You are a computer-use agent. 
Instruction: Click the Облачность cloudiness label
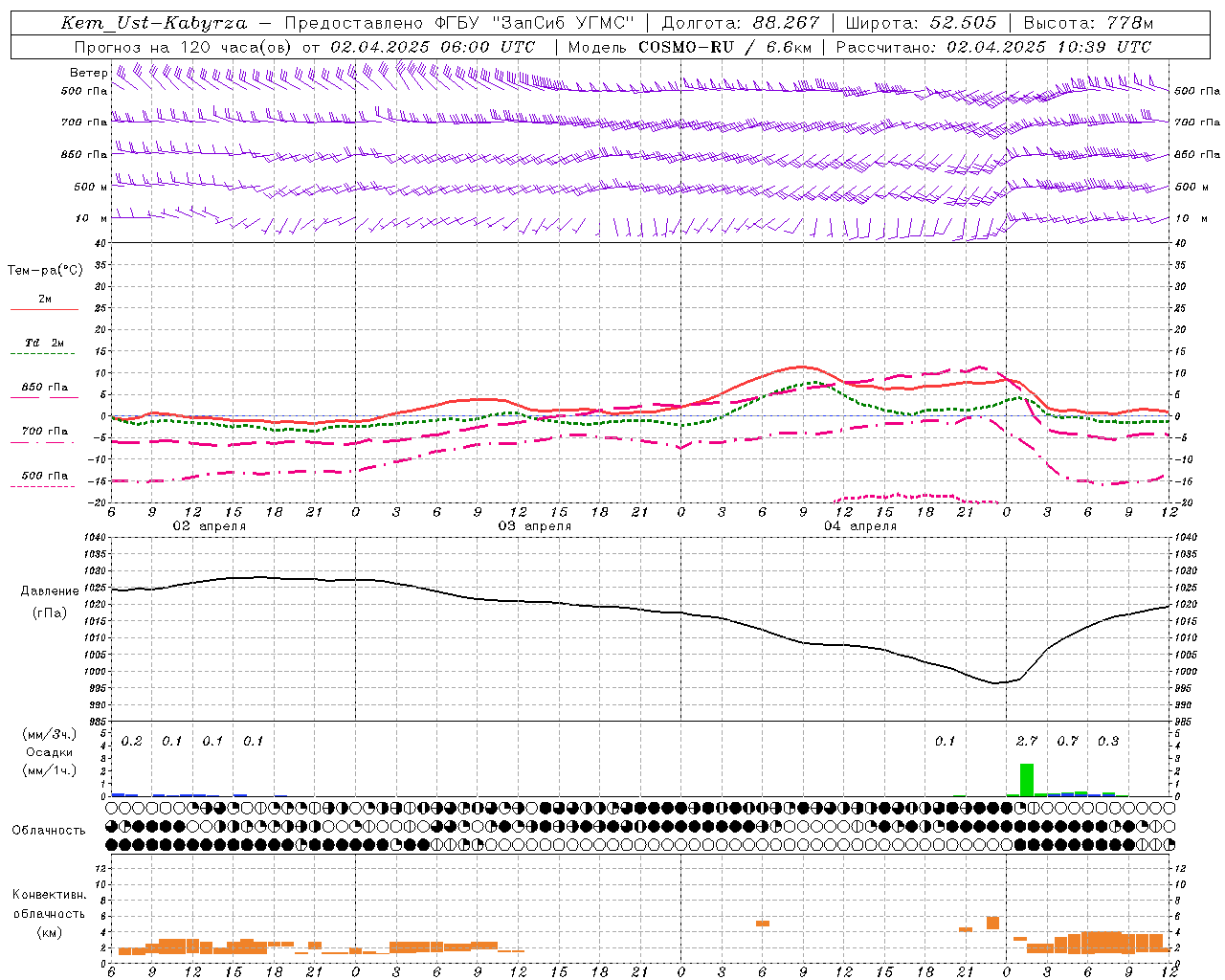point(48,831)
